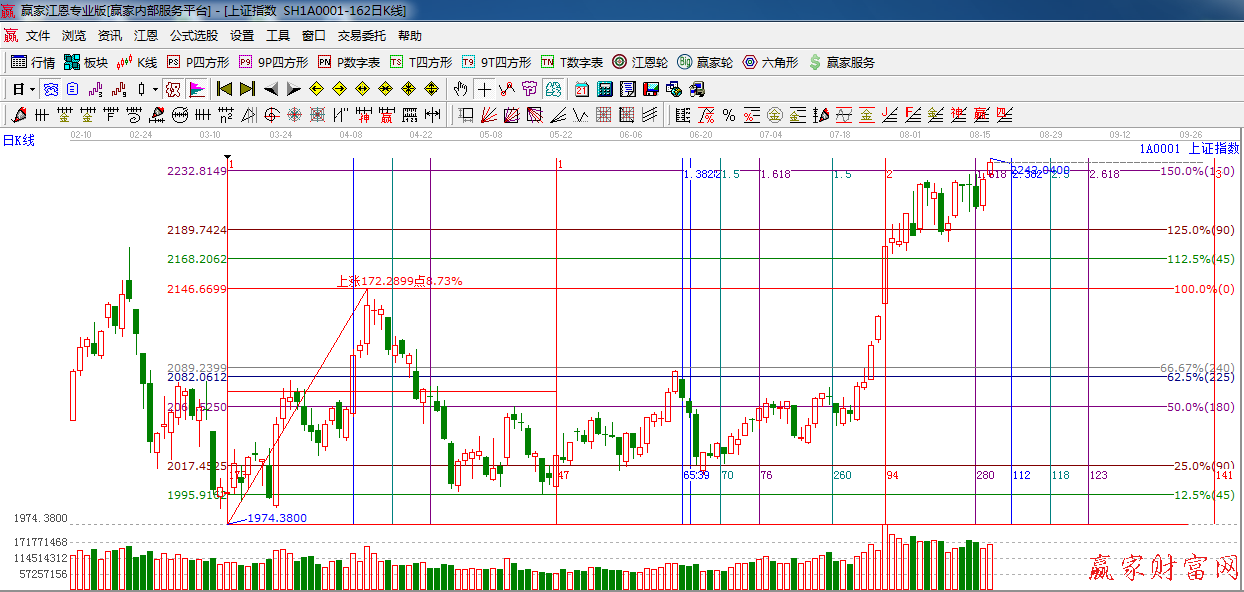Expand the 日 period dropdown arrow
Viewport: 1244px width, 592px height.
pos(32,89)
